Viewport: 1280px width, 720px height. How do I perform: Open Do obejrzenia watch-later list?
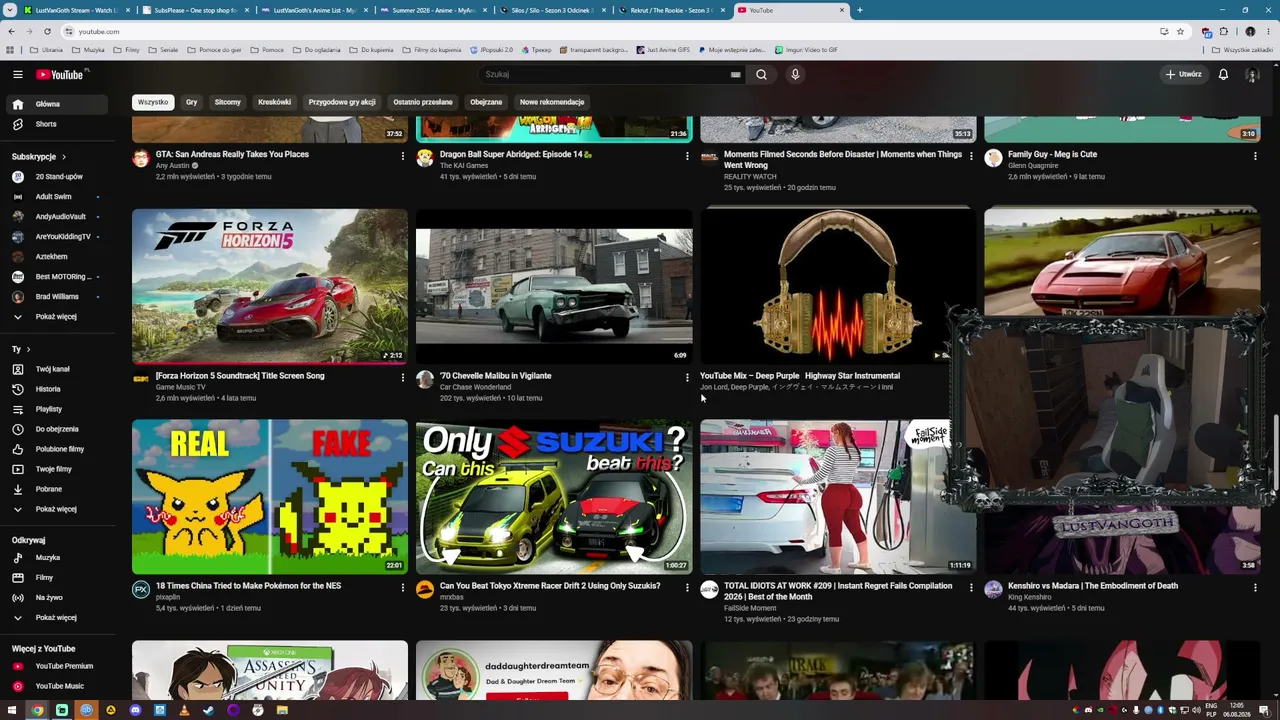pyautogui.click(x=58, y=429)
